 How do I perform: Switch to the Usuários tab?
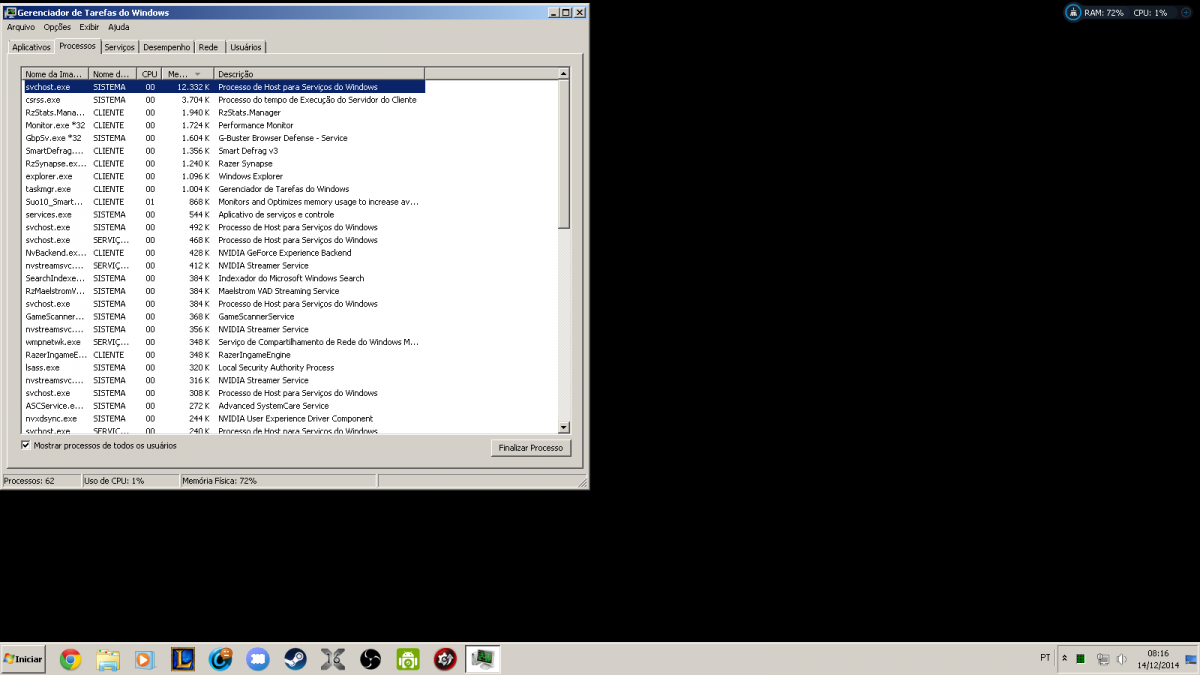[245, 47]
